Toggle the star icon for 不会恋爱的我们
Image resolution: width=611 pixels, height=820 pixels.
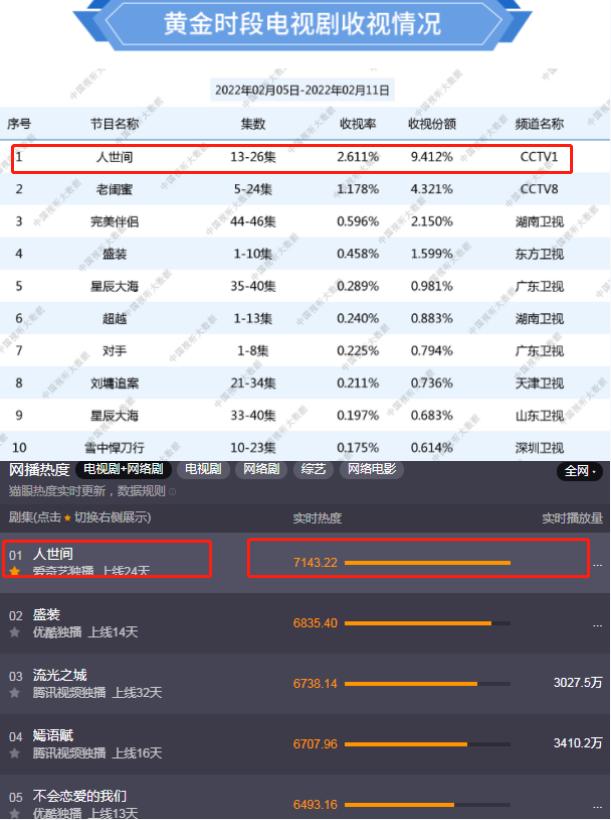pos(15,814)
